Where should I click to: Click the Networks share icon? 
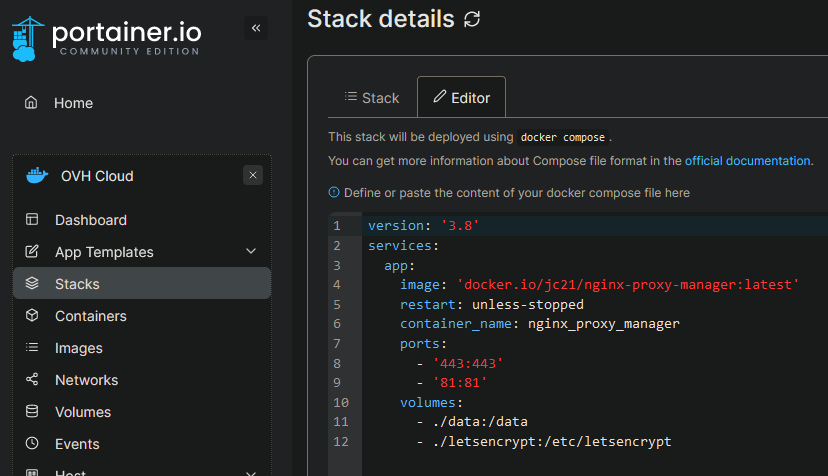[x=32, y=380]
